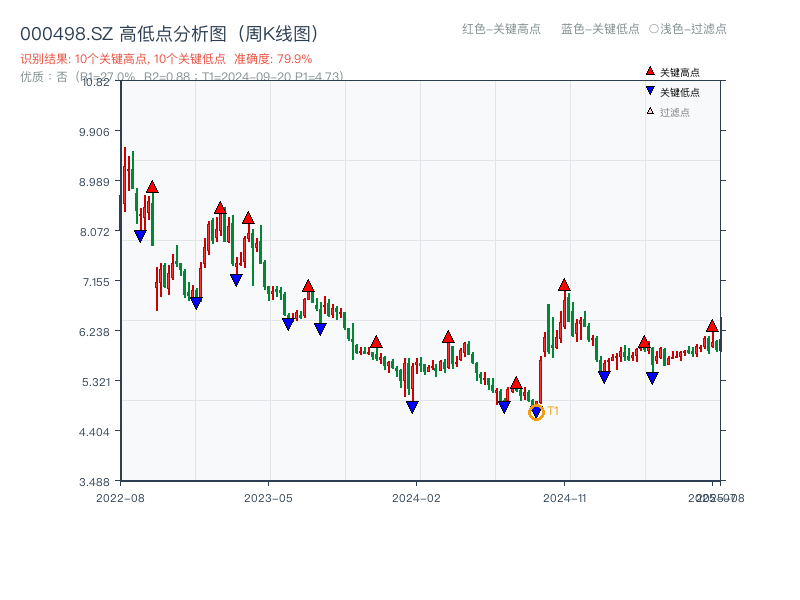800x600 pixels.
Task: Click red high-point triangle at 2024-11 peak
Action: click(x=564, y=285)
